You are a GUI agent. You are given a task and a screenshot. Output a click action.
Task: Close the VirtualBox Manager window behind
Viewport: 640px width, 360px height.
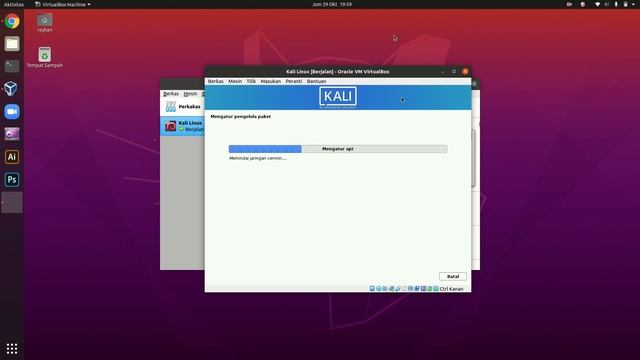click(474, 84)
